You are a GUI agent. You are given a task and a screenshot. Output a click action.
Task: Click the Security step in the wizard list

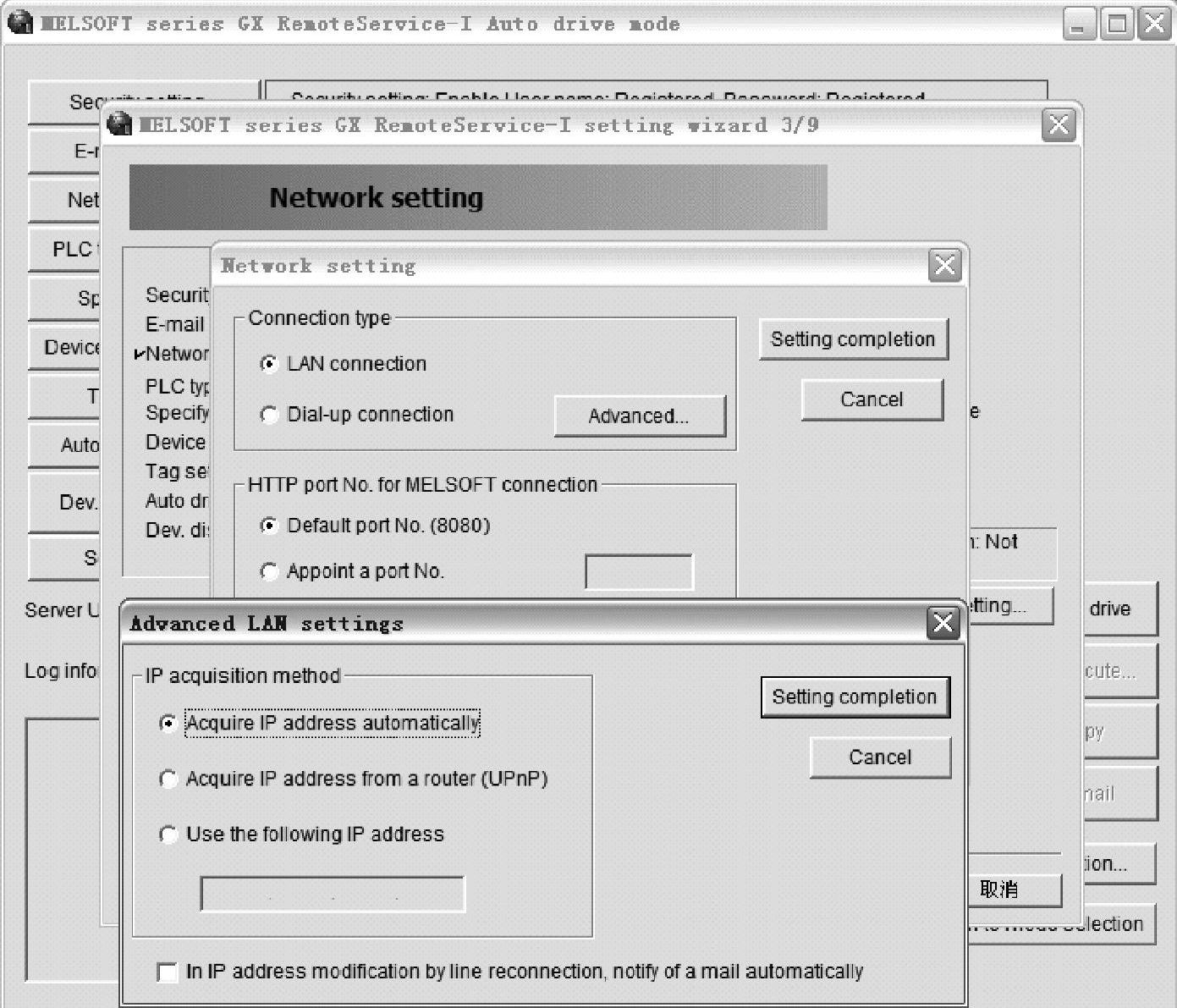(x=177, y=295)
